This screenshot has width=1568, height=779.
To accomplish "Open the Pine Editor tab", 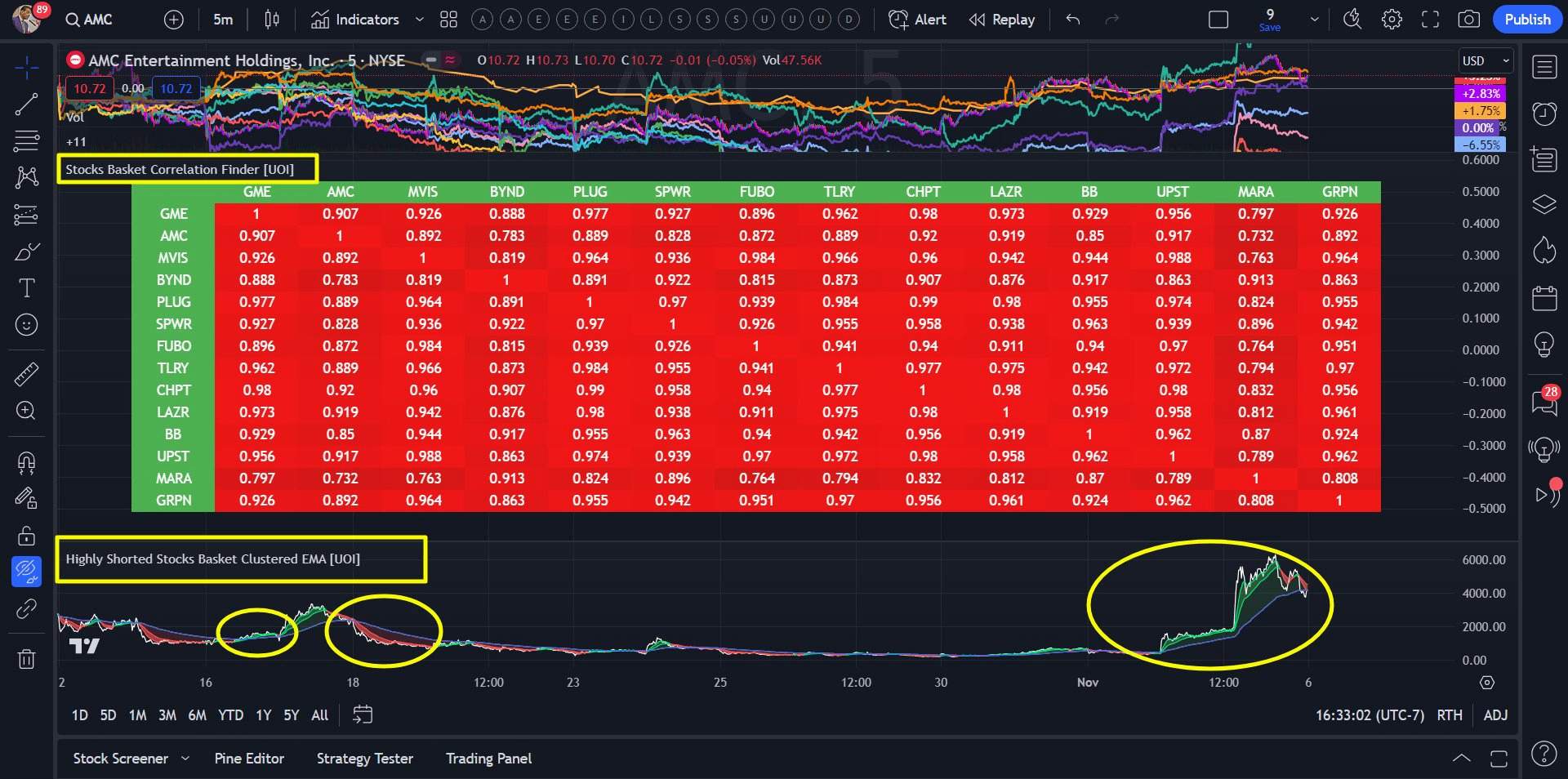I will pos(249,759).
